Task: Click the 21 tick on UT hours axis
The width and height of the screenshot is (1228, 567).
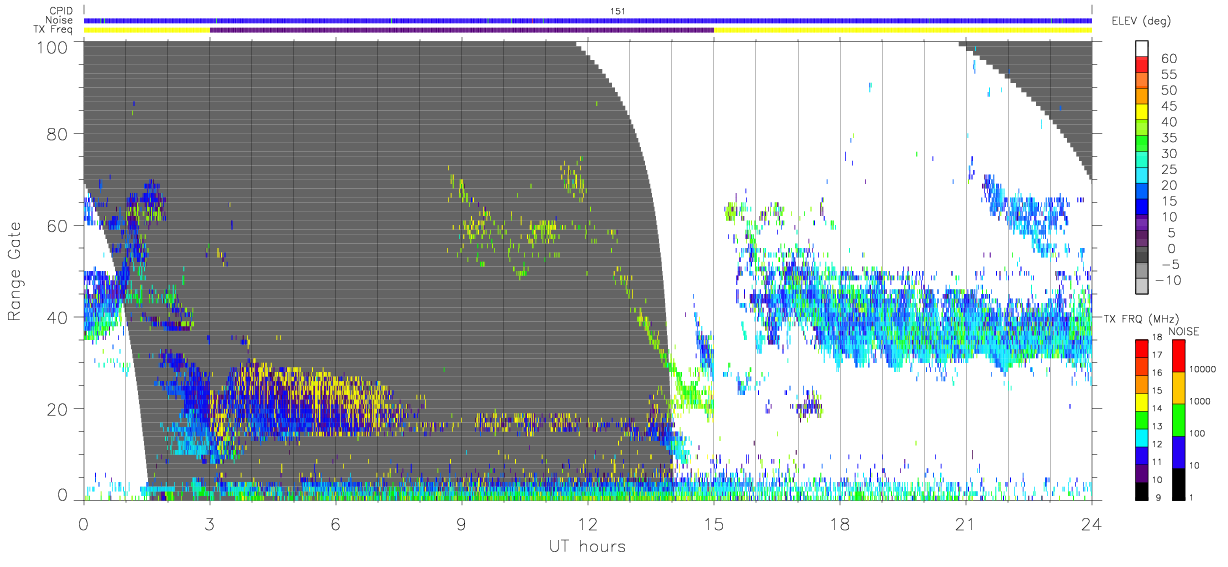Action: coord(966,523)
